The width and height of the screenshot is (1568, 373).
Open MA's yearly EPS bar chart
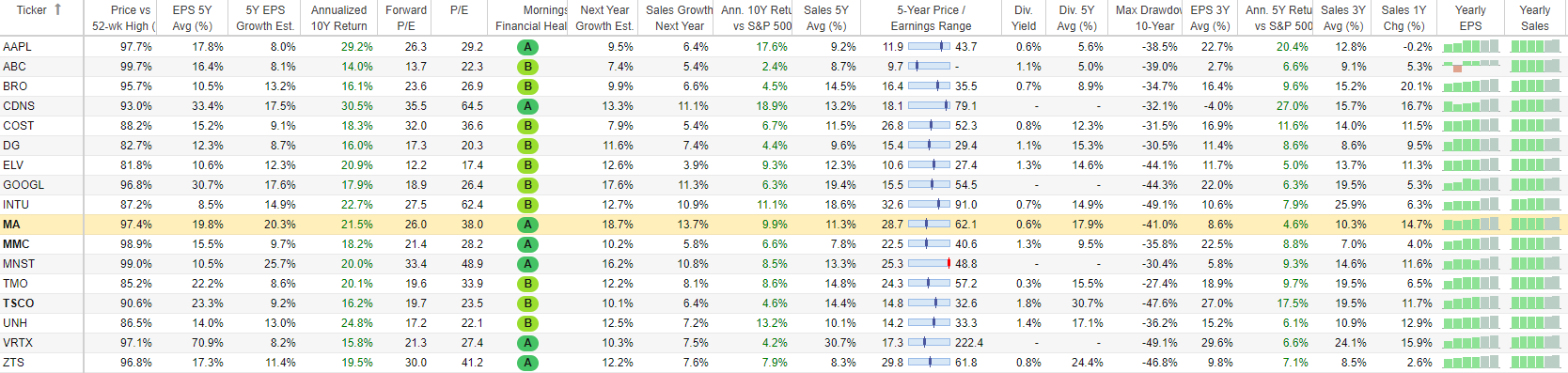[1470, 225]
